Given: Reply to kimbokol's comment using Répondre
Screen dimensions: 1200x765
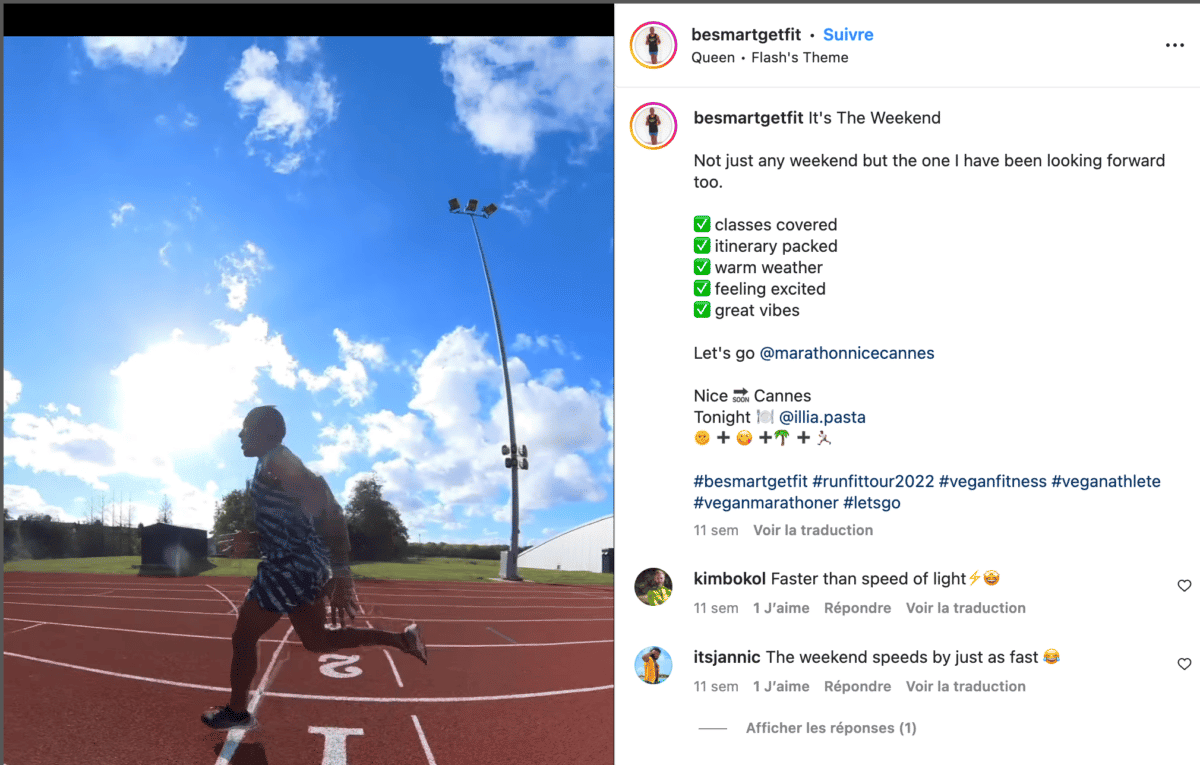Looking at the screenshot, I should [x=857, y=608].
